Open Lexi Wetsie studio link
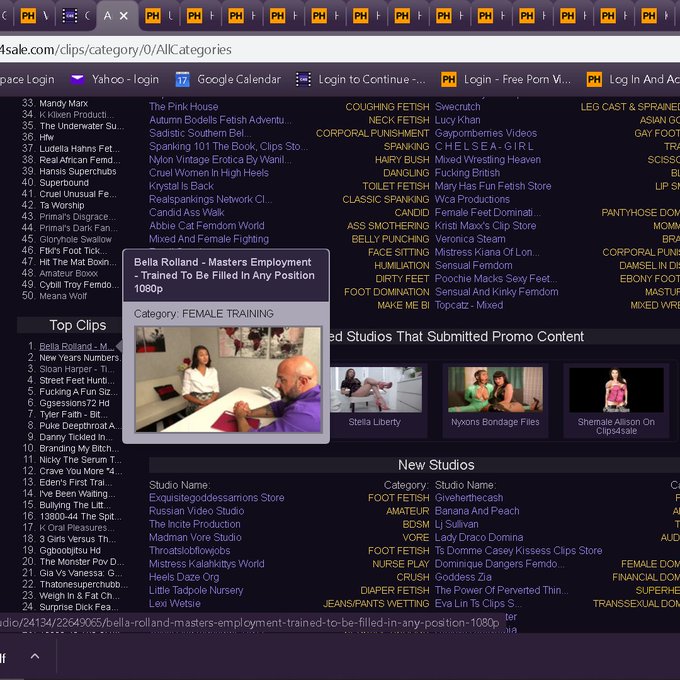This screenshot has height=680, width=680. (175, 603)
